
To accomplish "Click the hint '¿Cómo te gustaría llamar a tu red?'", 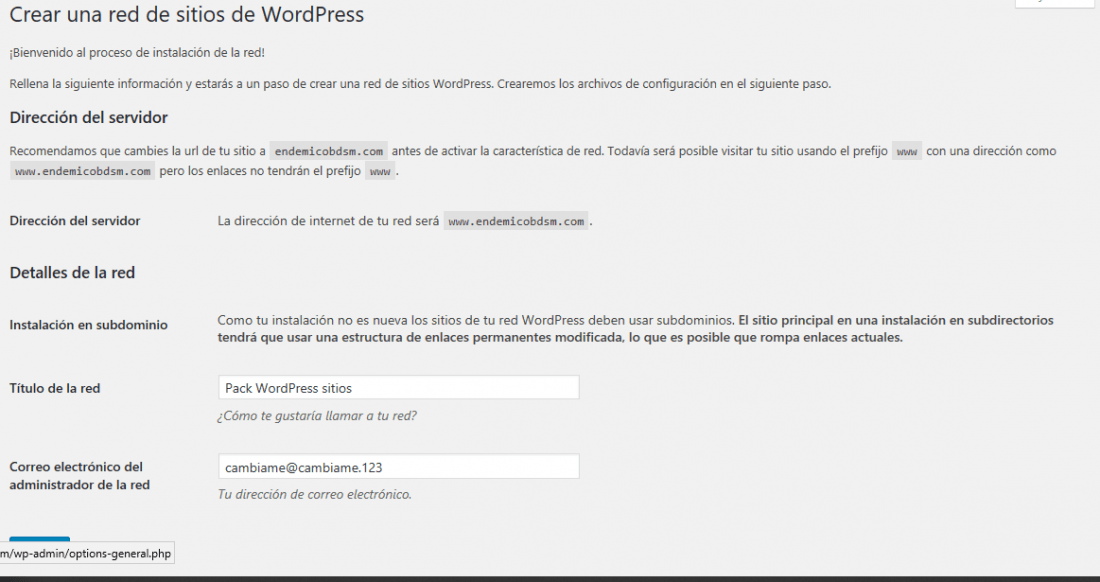I will 317,416.
